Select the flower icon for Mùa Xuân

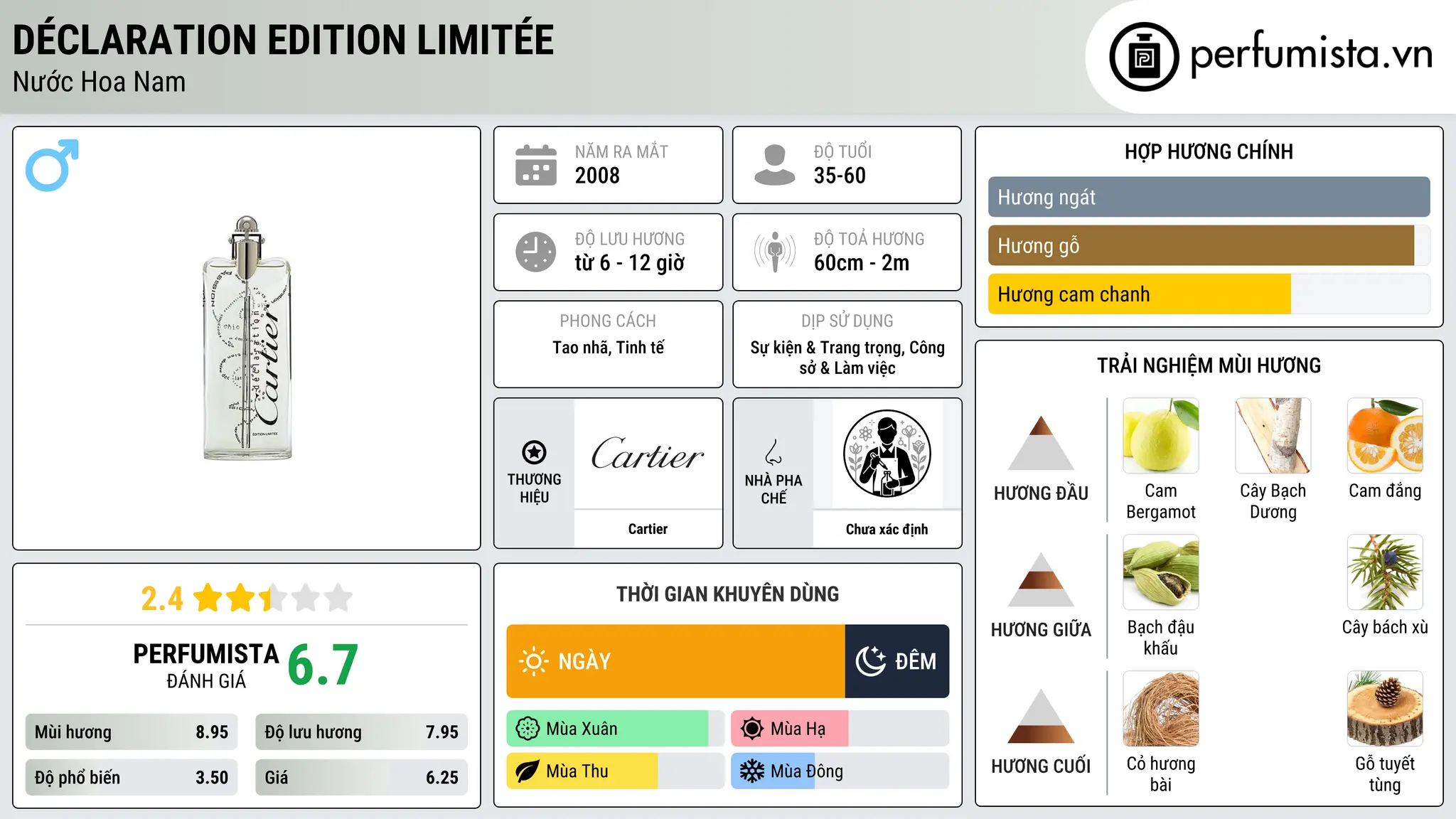coord(528,729)
